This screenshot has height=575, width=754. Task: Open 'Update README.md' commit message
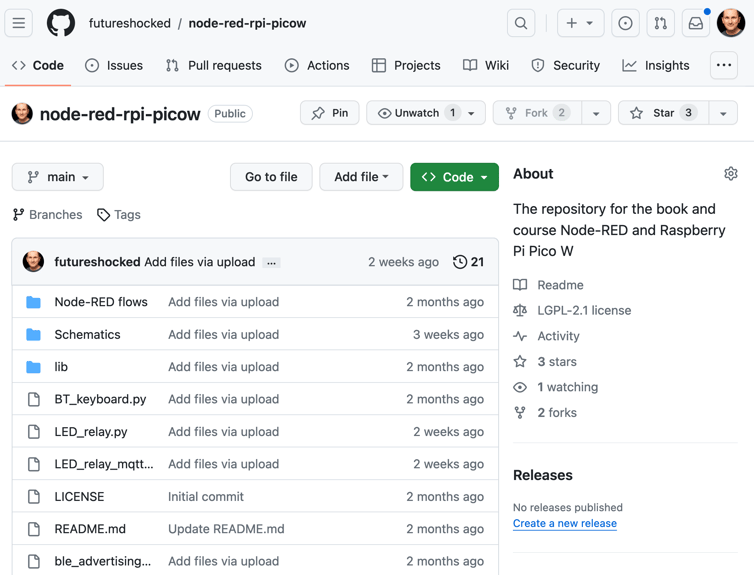(226, 529)
